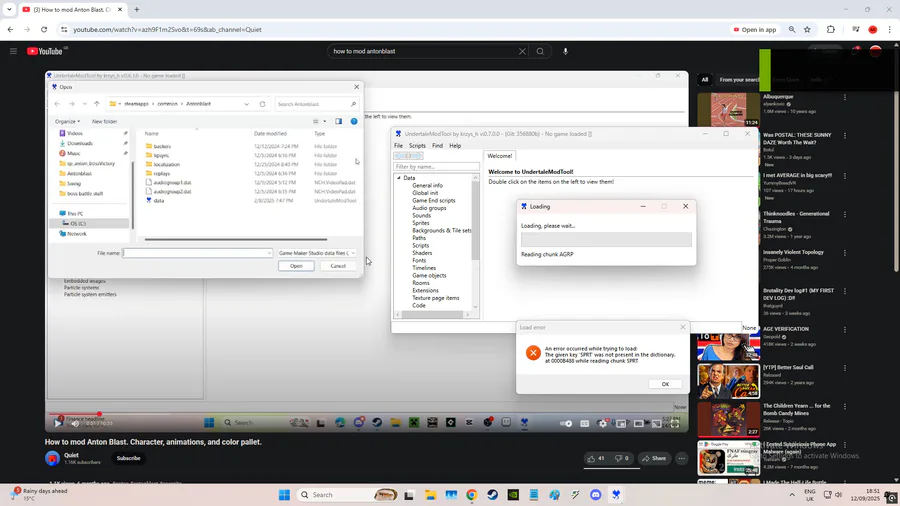Subscribe to the Quiet channel
The width and height of the screenshot is (900, 506).
(129, 458)
